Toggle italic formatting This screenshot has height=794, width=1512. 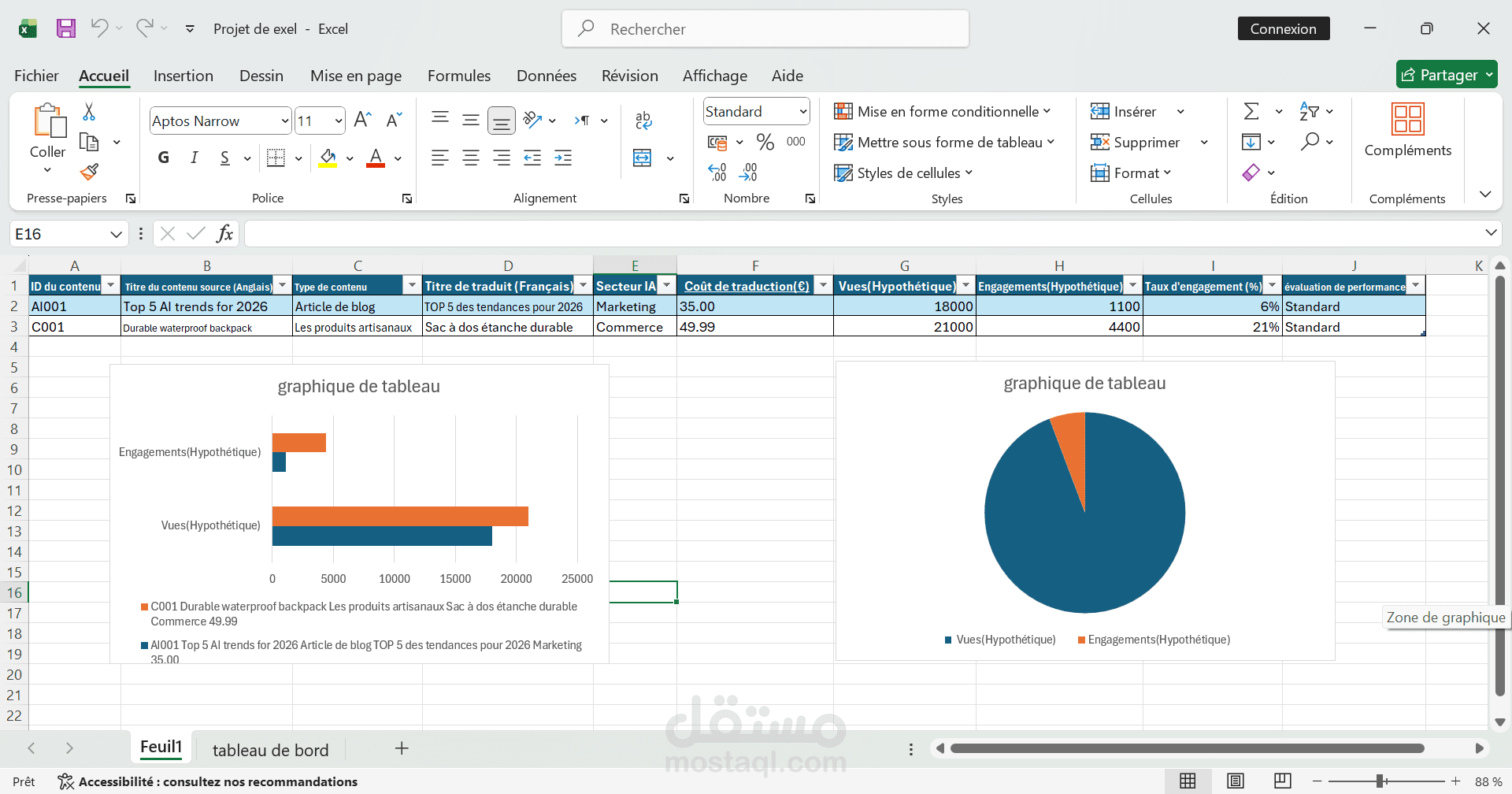(194, 158)
